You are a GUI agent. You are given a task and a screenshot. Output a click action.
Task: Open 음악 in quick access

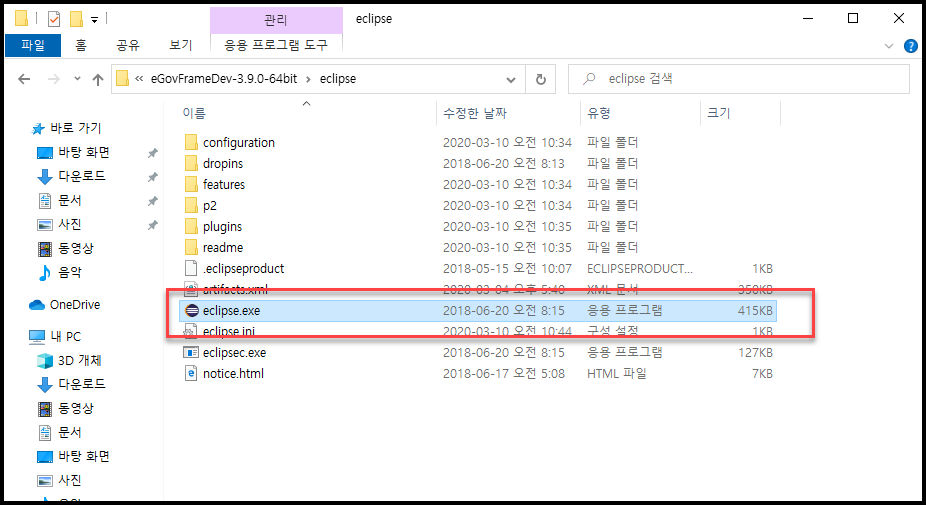tap(60, 272)
